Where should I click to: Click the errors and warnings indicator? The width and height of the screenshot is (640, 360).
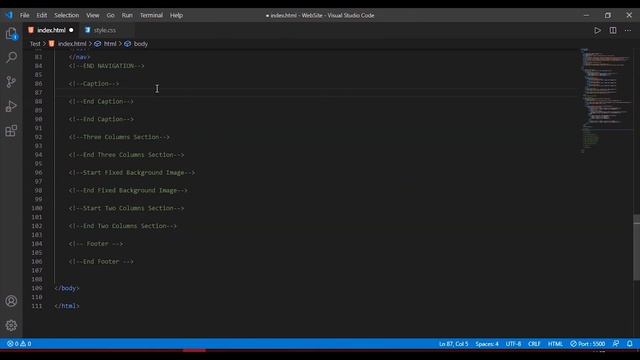19,344
